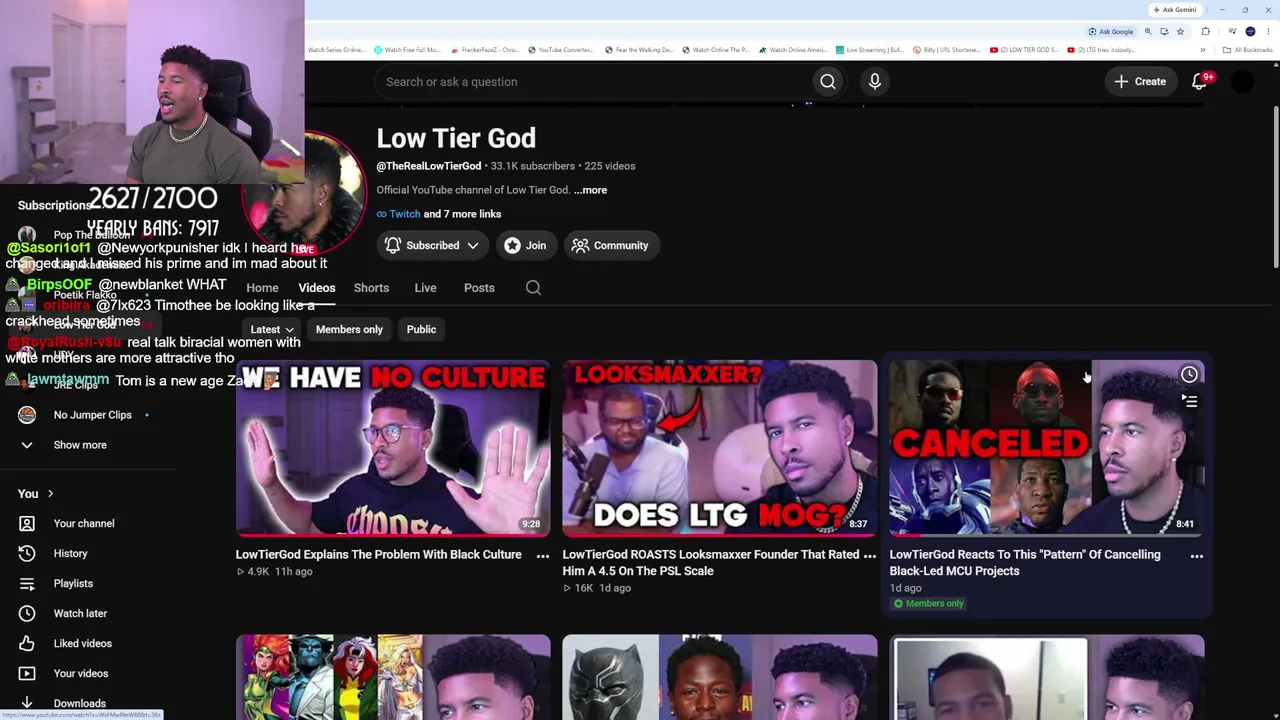Open title 'LowTierGod Explains The Problem With Black Culture'
1280x720 pixels.
pyautogui.click(x=378, y=554)
